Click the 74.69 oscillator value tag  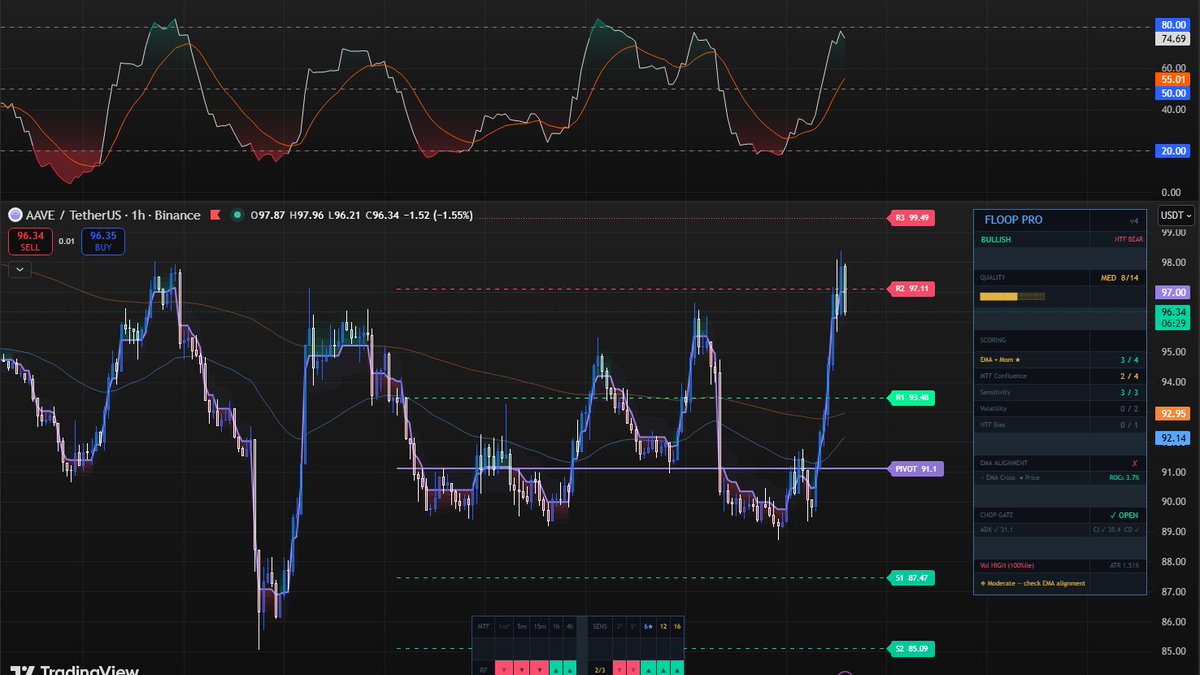(1171, 39)
